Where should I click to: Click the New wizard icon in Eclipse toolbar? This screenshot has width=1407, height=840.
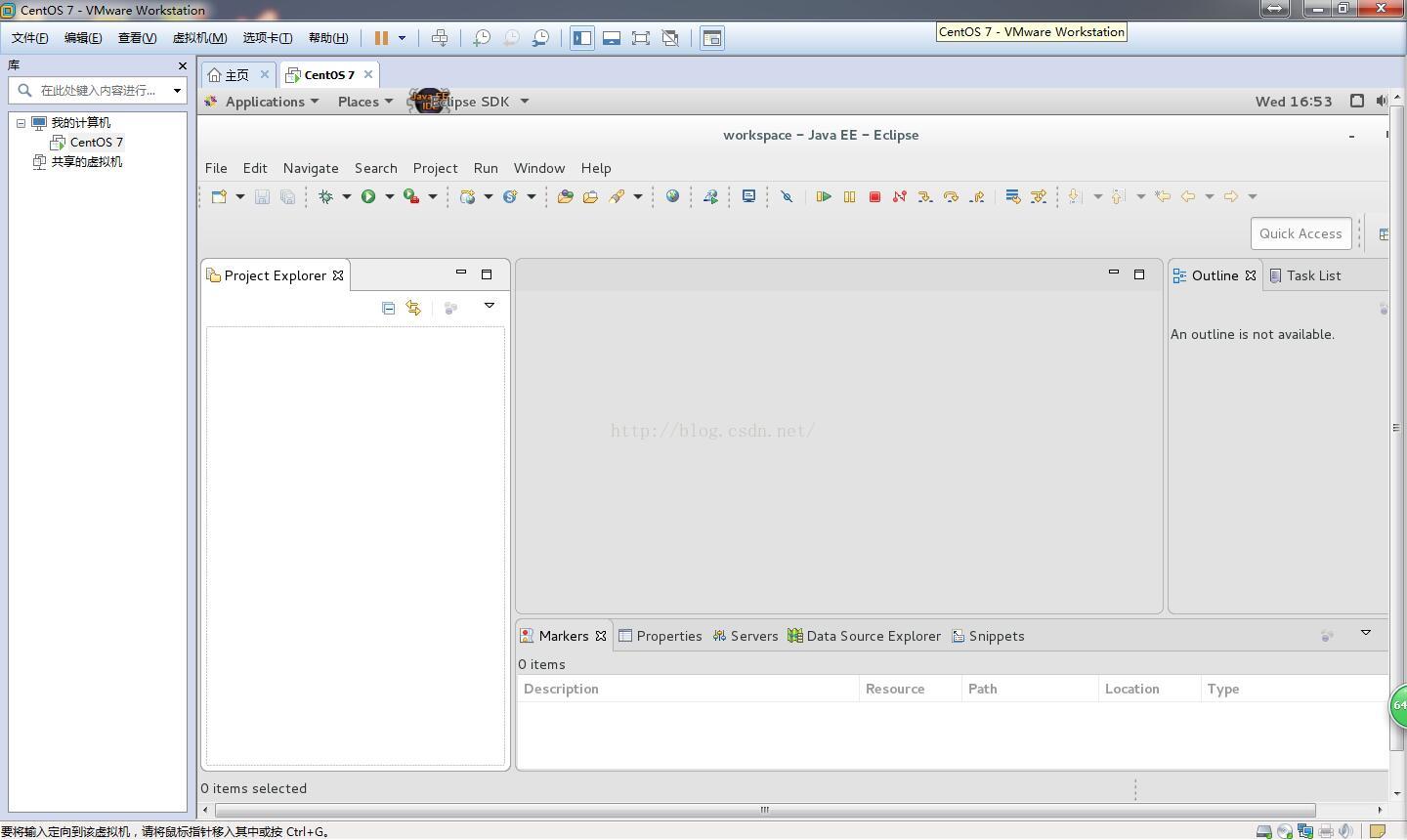pyautogui.click(x=219, y=196)
